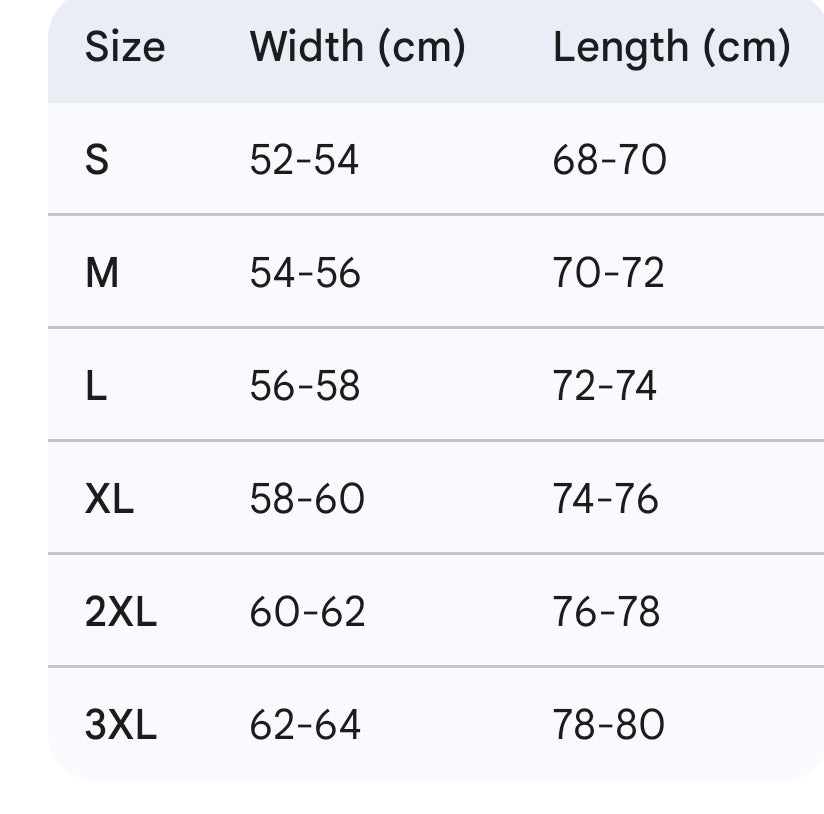Click the 70-72 length value
This screenshot has height=814, width=824.
608,273
